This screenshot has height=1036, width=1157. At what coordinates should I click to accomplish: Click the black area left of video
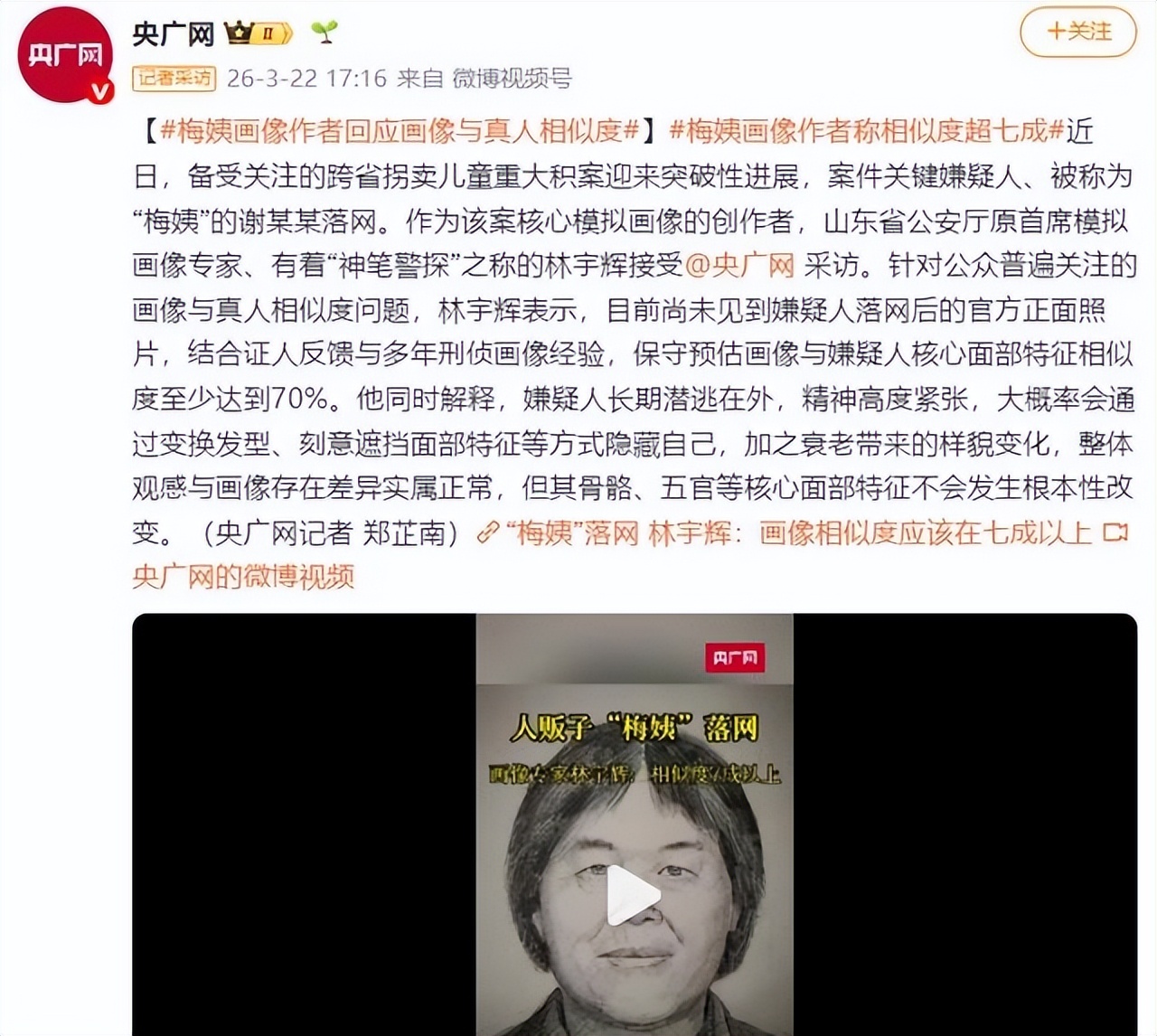pos(304,824)
